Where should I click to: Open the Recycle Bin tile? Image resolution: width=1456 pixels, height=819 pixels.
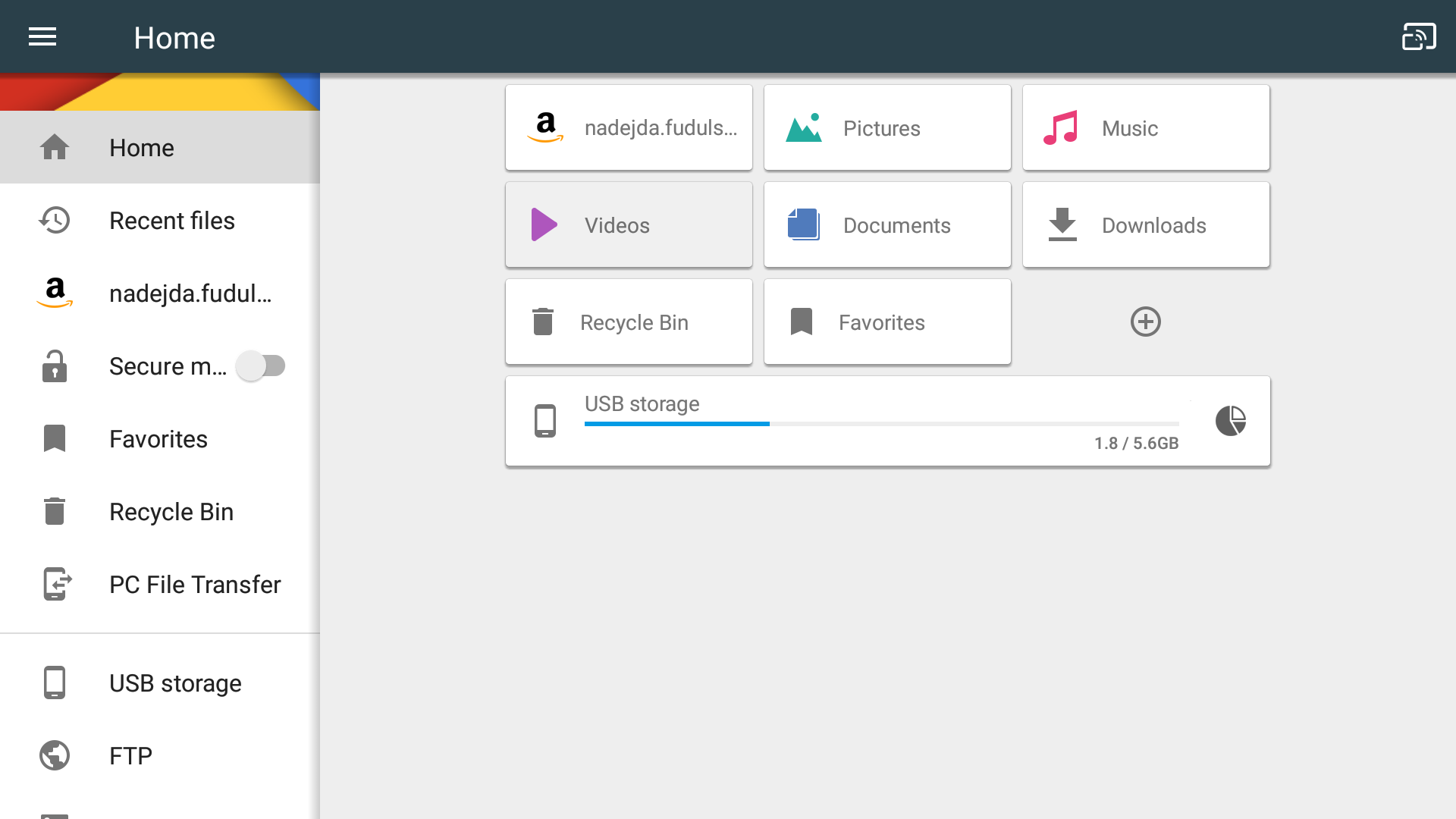click(x=629, y=322)
